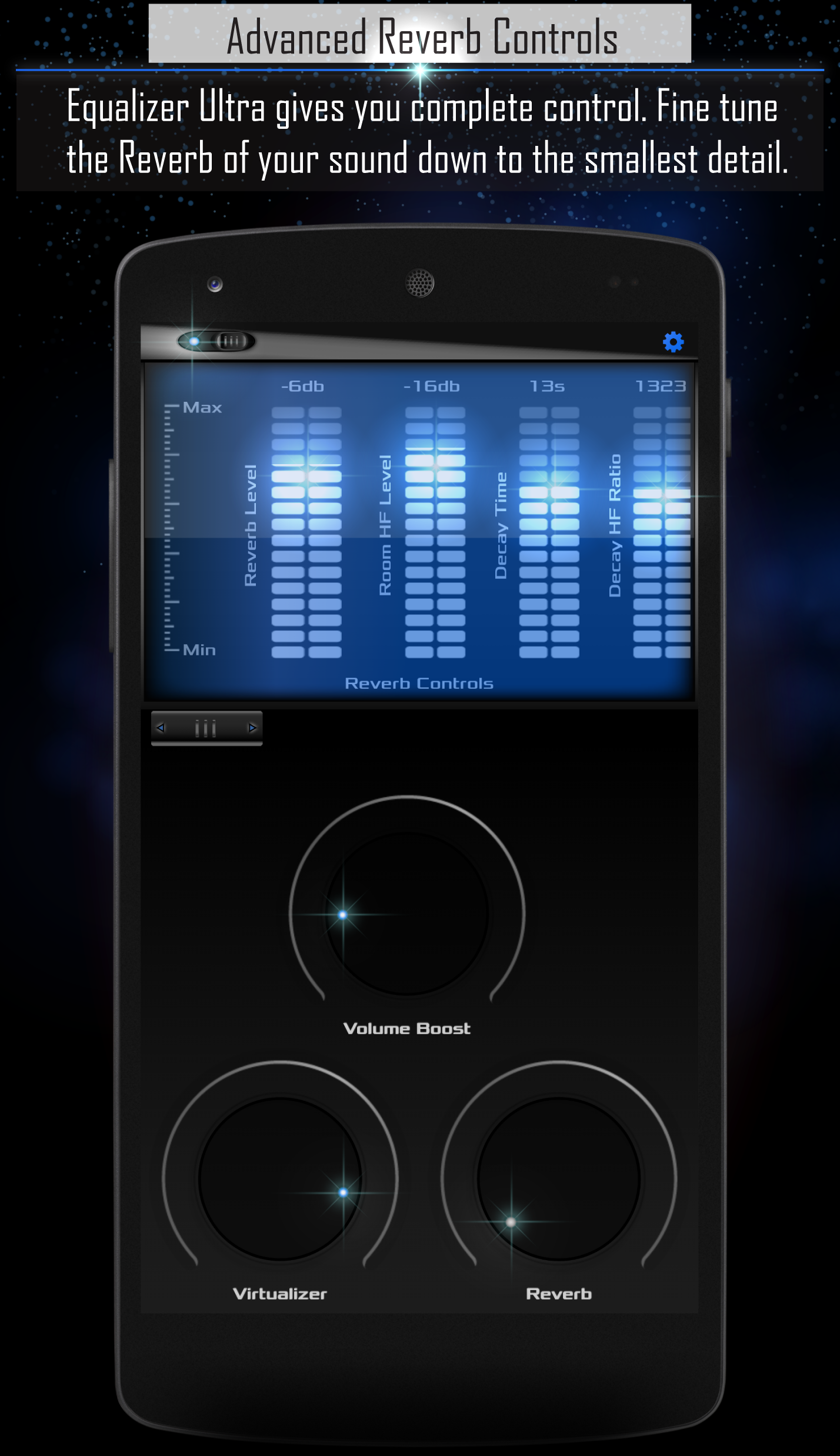
Task: Click the Virtualizer label
Action: (280, 1294)
